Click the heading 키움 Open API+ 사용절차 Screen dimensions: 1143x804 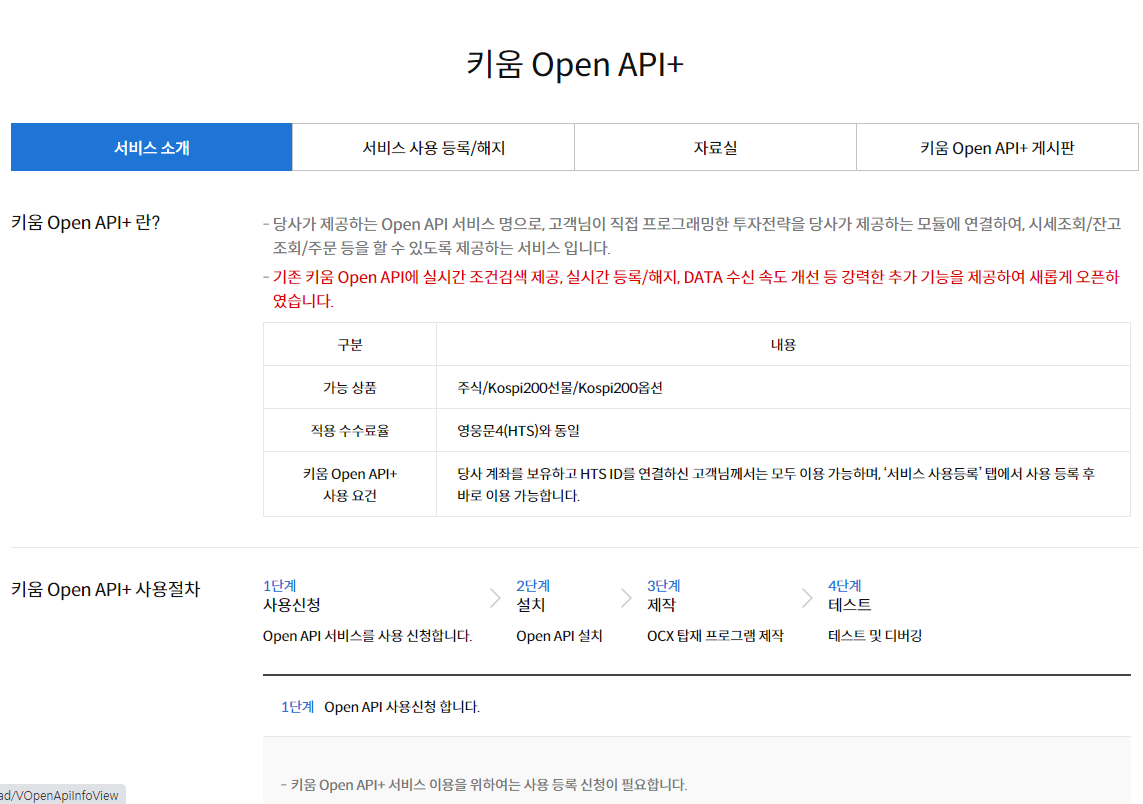pyautogui.click(x=105, y=589)
